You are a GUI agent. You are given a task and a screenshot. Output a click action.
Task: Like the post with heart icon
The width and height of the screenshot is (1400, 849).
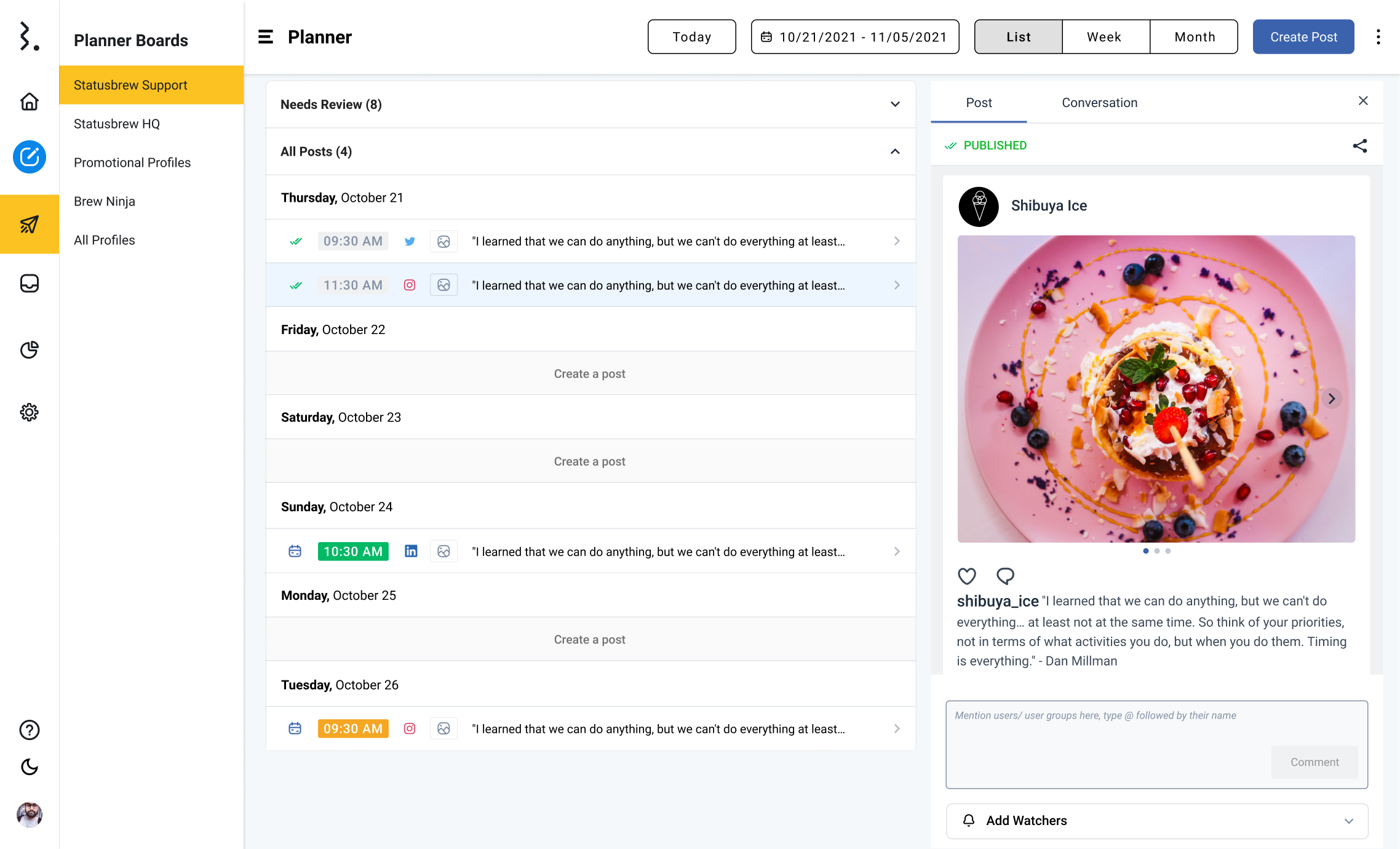pyautogui.click(x=967, y=576)
